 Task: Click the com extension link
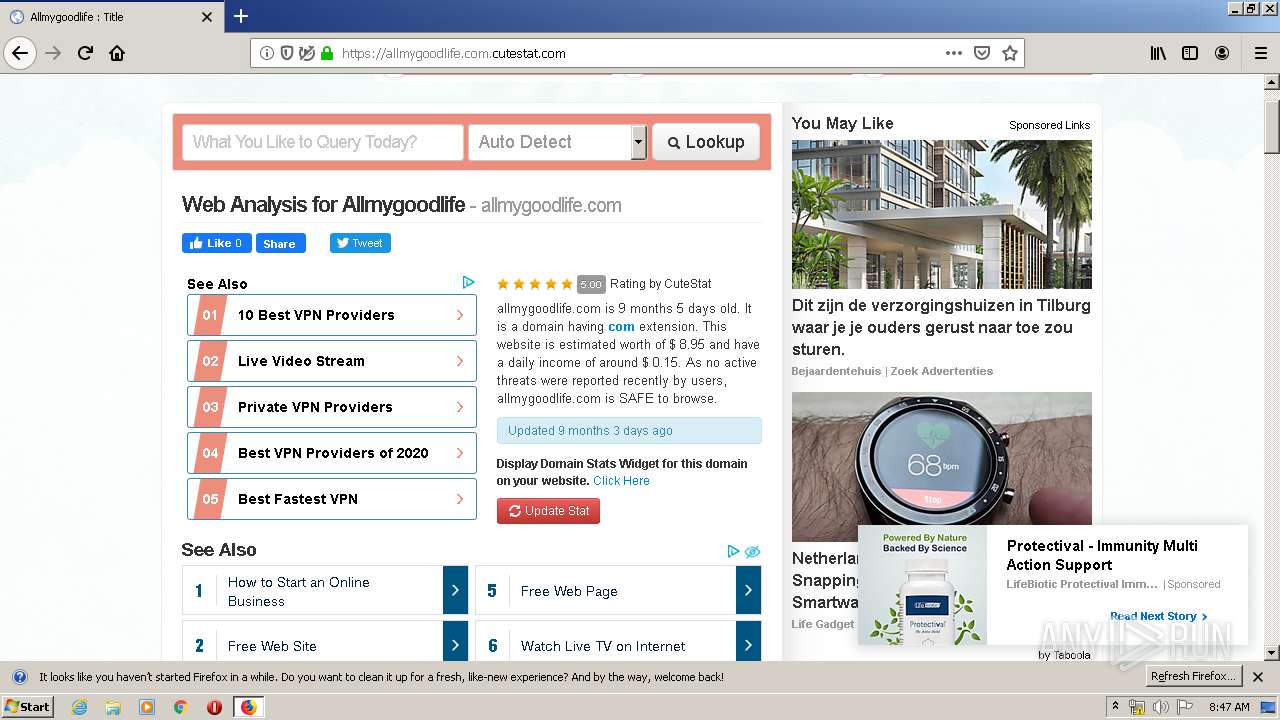(x=621, y=326)
